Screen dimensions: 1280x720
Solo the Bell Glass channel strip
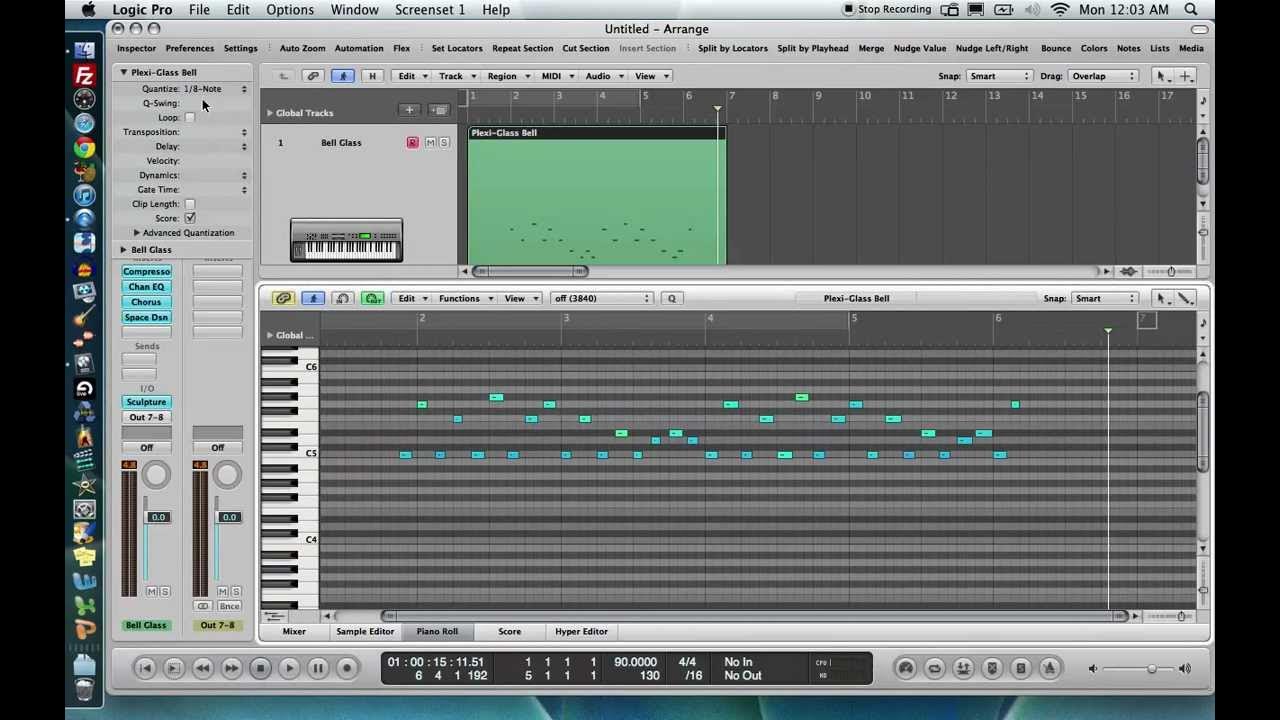164,591
